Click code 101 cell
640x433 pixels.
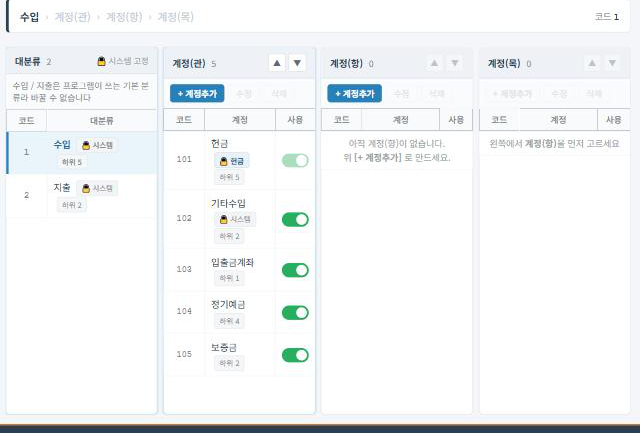click(184, 159)
